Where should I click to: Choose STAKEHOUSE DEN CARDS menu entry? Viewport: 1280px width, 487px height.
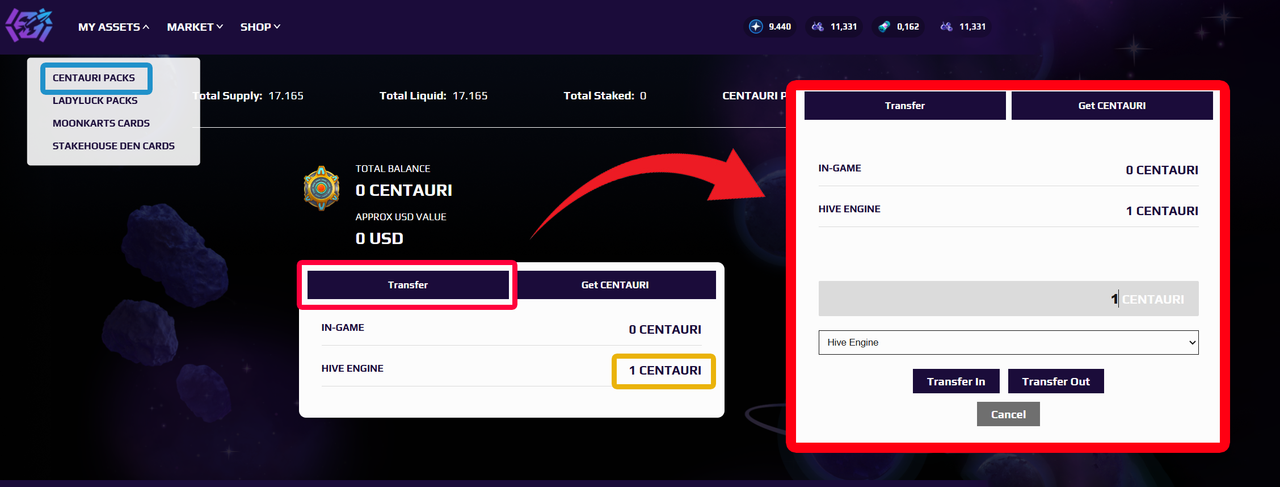(114, 146)
